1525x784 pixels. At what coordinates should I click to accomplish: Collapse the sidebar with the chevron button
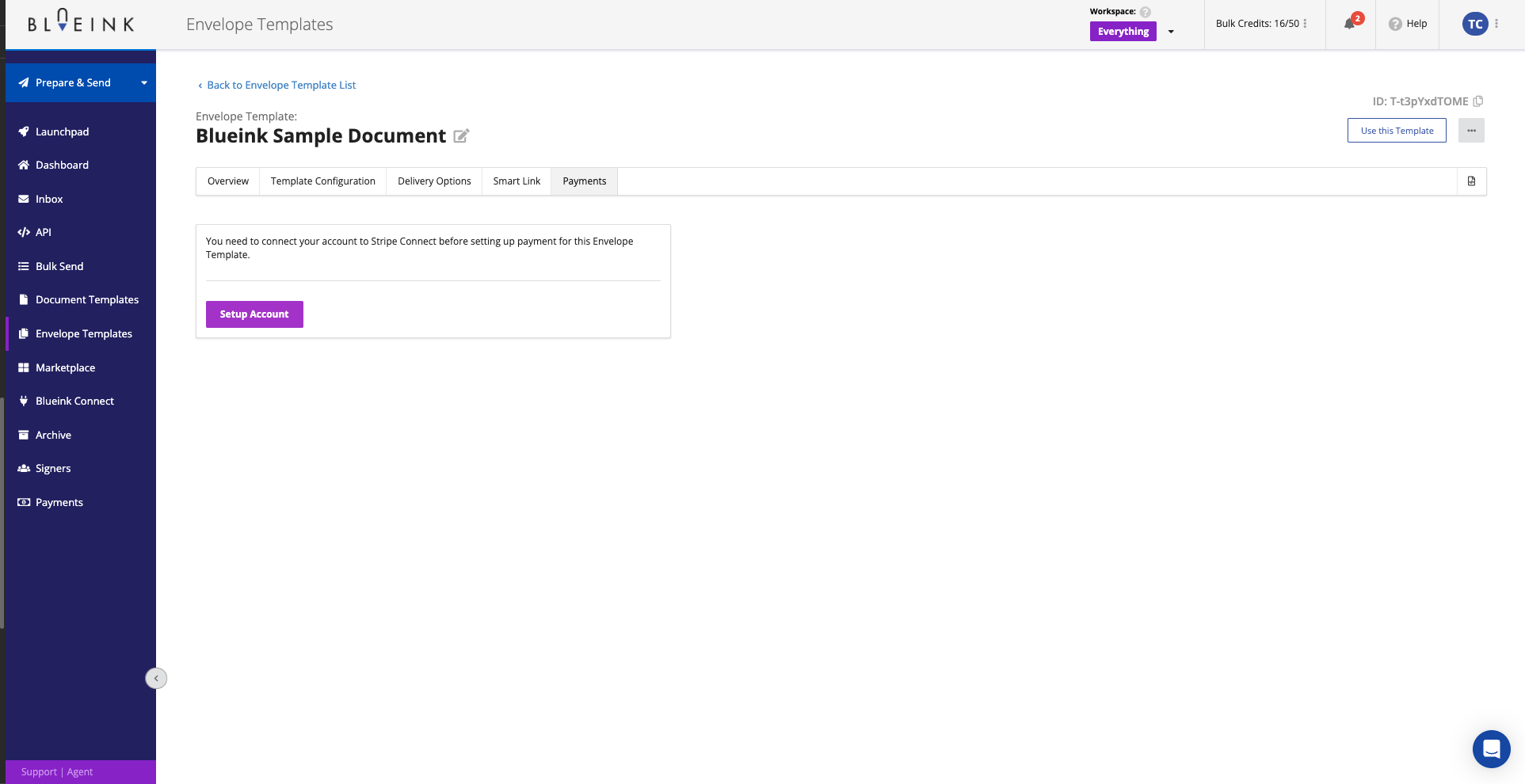click(156, 678)
